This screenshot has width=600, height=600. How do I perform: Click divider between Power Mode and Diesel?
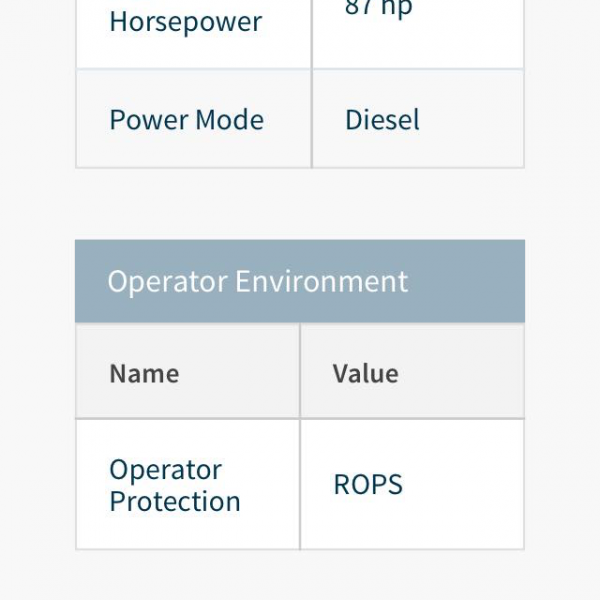pos(312,119)
